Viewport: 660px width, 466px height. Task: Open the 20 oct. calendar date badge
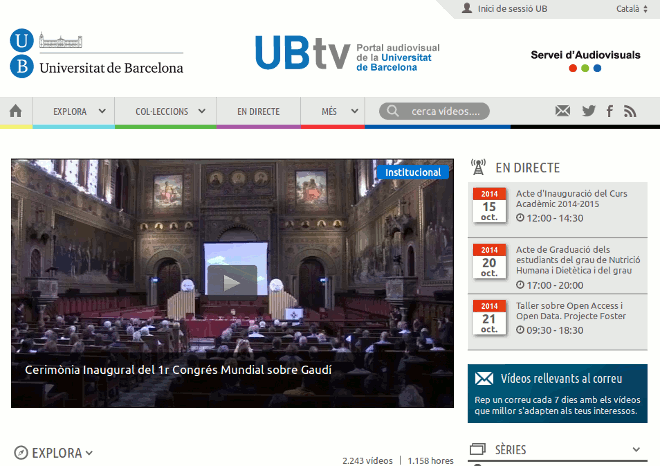click(x=489, y=261)
